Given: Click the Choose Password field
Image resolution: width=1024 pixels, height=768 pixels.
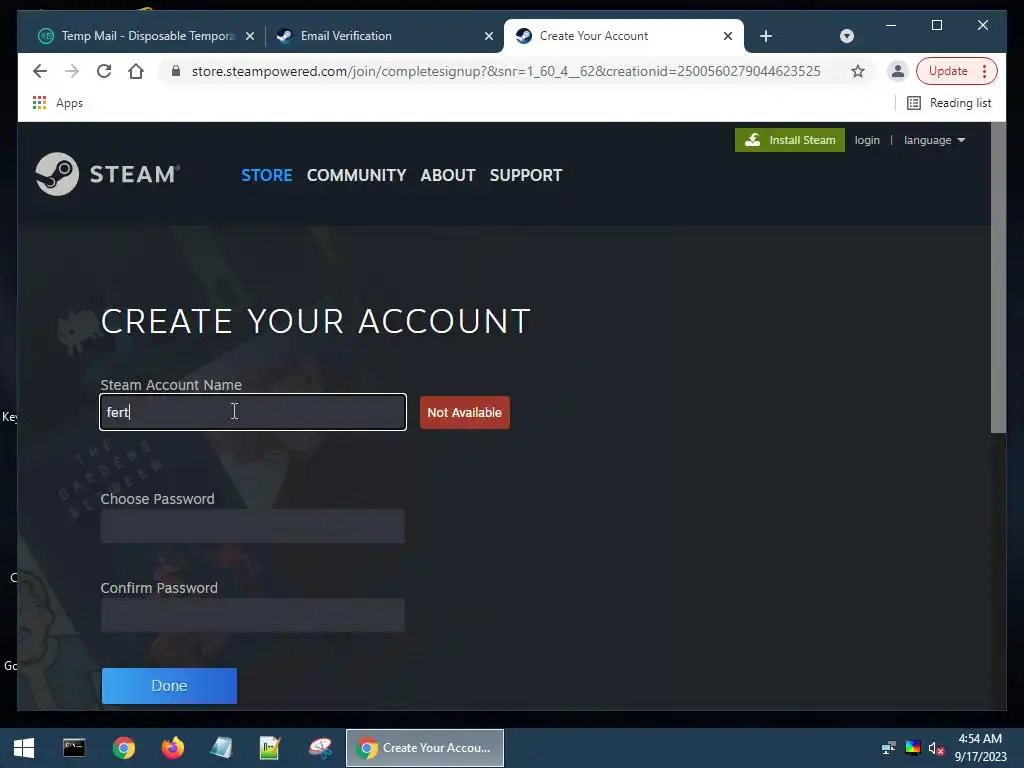Looking at the screenshot, I should coord(253,526).
